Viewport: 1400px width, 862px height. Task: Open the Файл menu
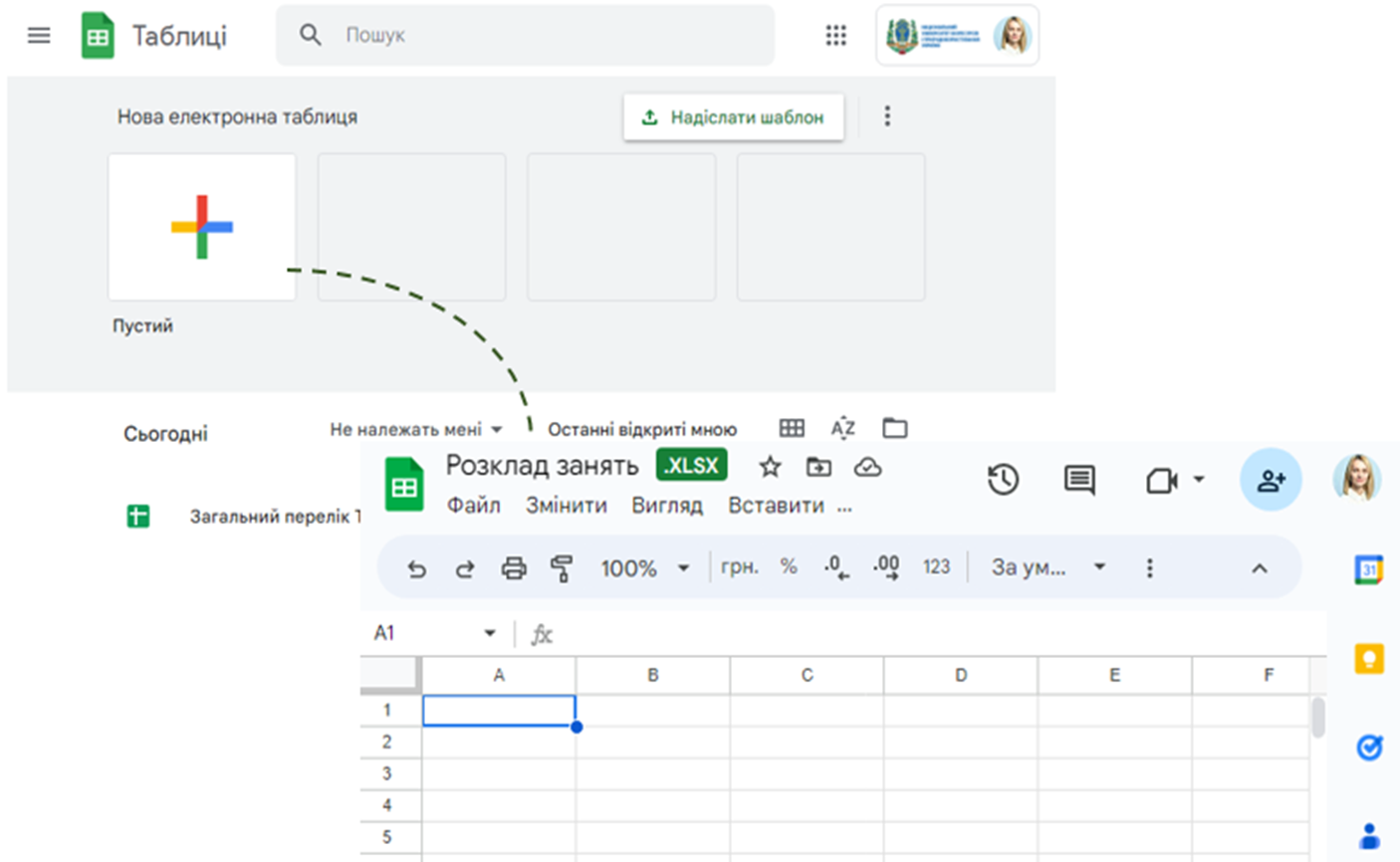pos(473,506)
